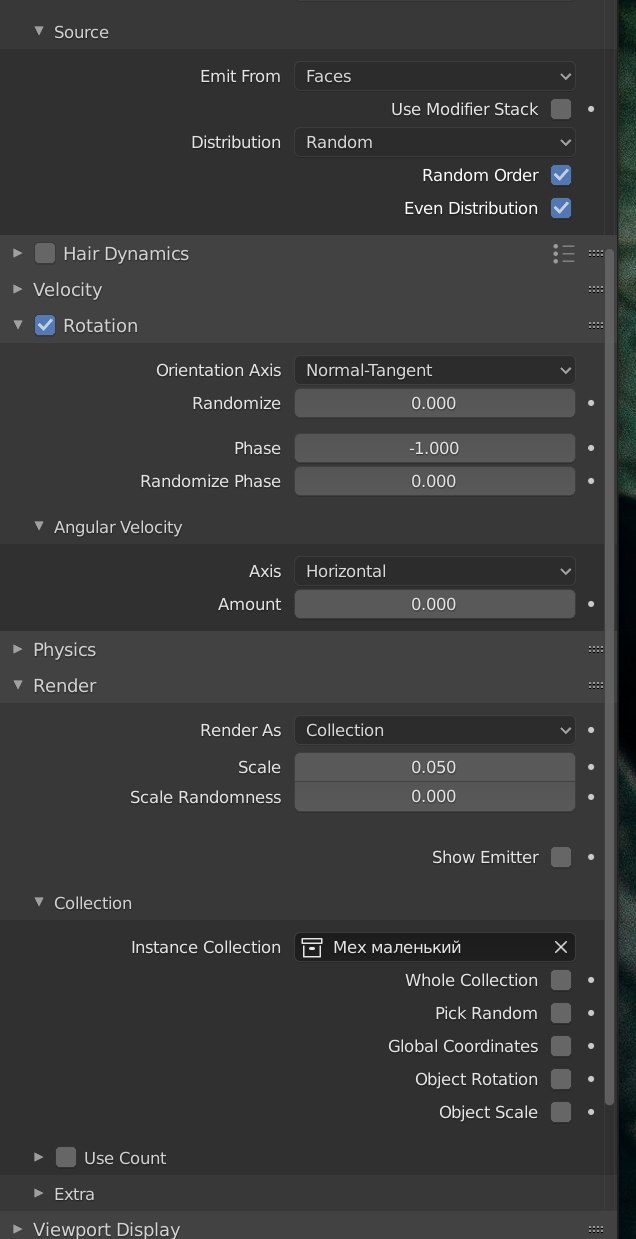Click the Scale Randomness slider field

coord(434,797)
